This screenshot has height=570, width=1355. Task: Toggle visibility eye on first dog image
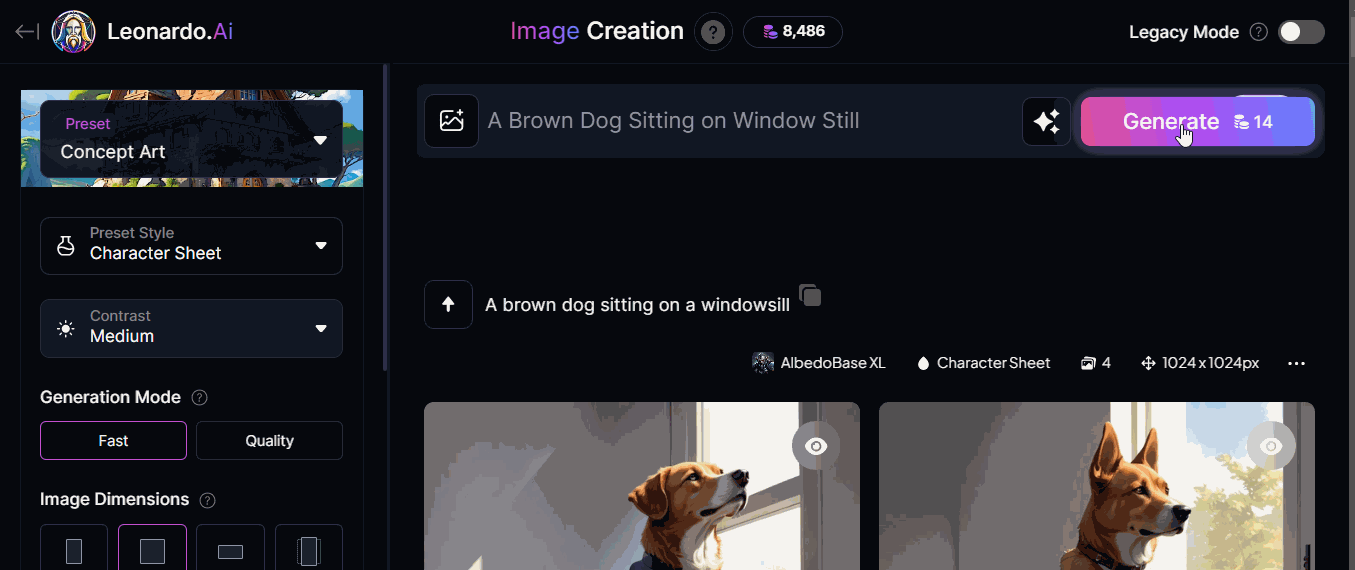pyautogui.click(x=816, y=446)
